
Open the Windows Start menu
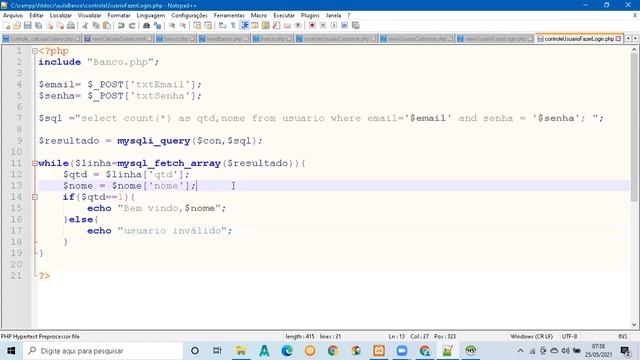[x=11, y=351]
